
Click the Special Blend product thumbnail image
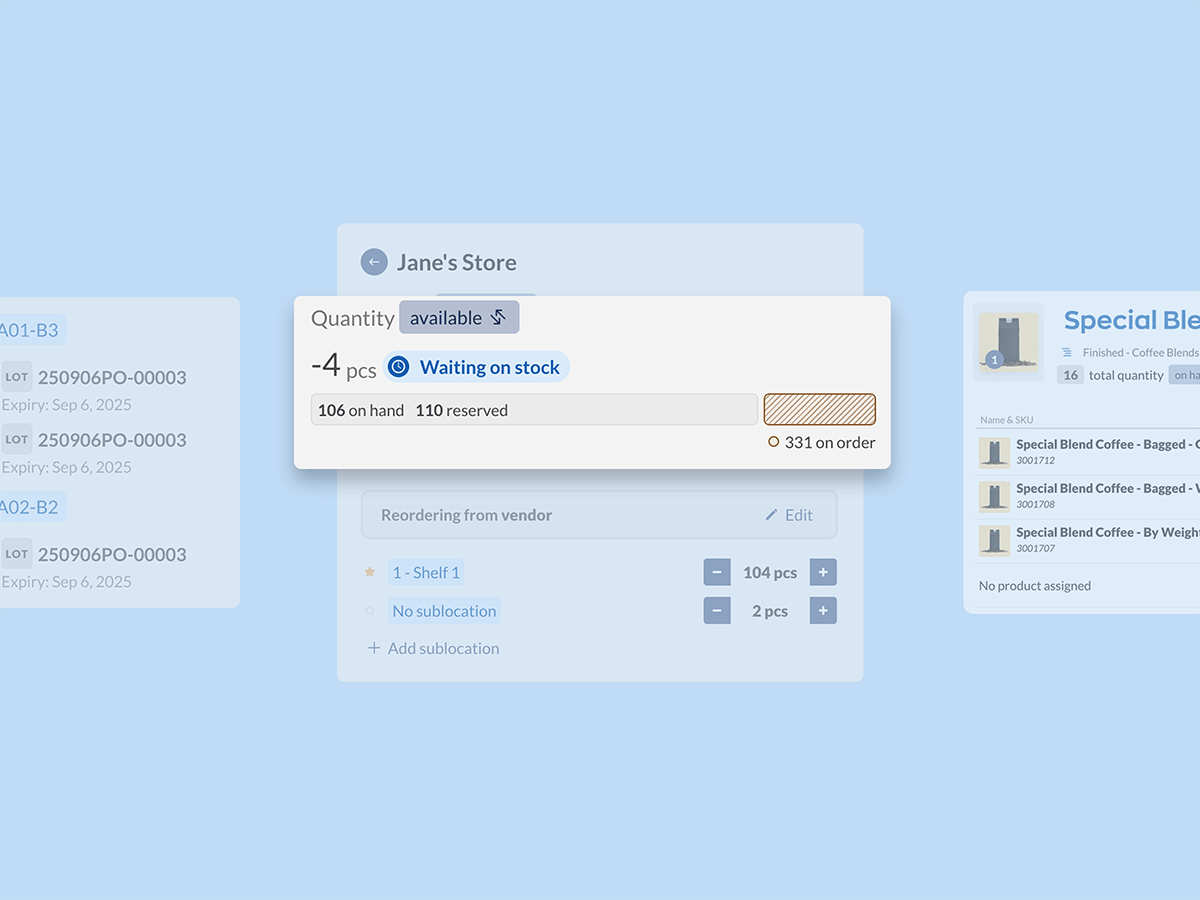point(1008,339)
